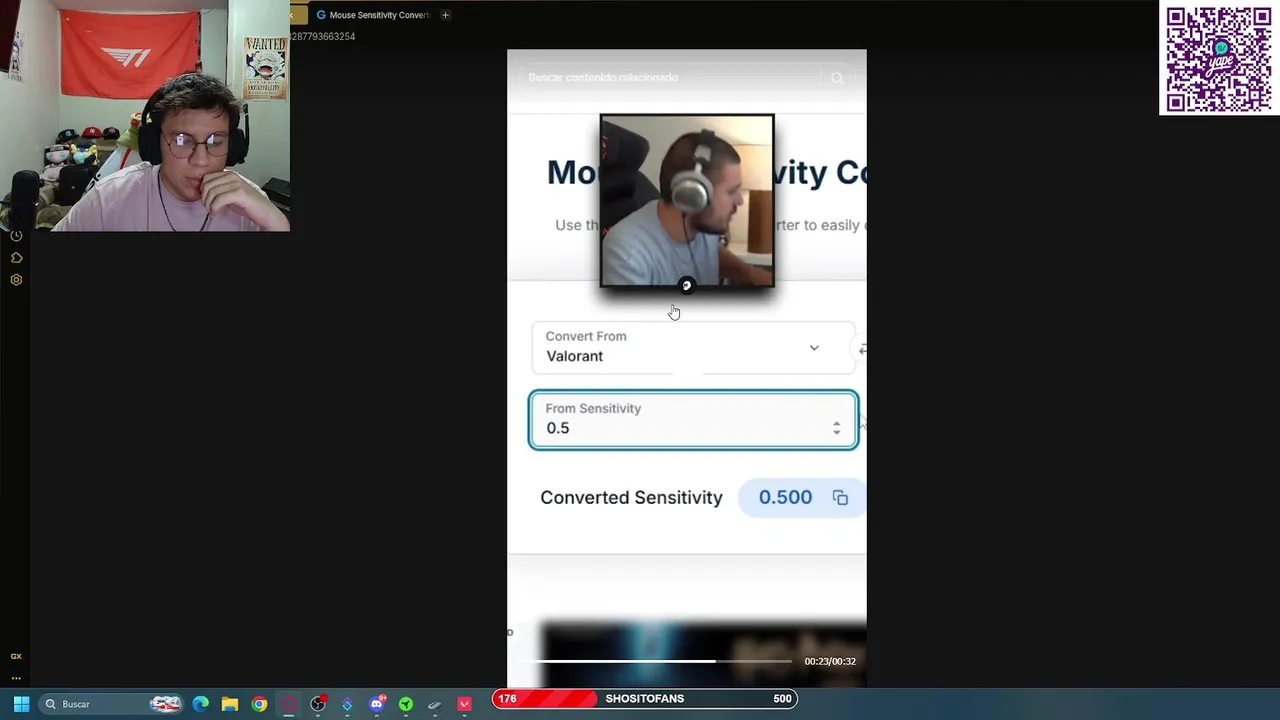Click the number 287793663254 under the tab bar
Image resolution: width=1280 pixels, height=720 pixels.
323,36
